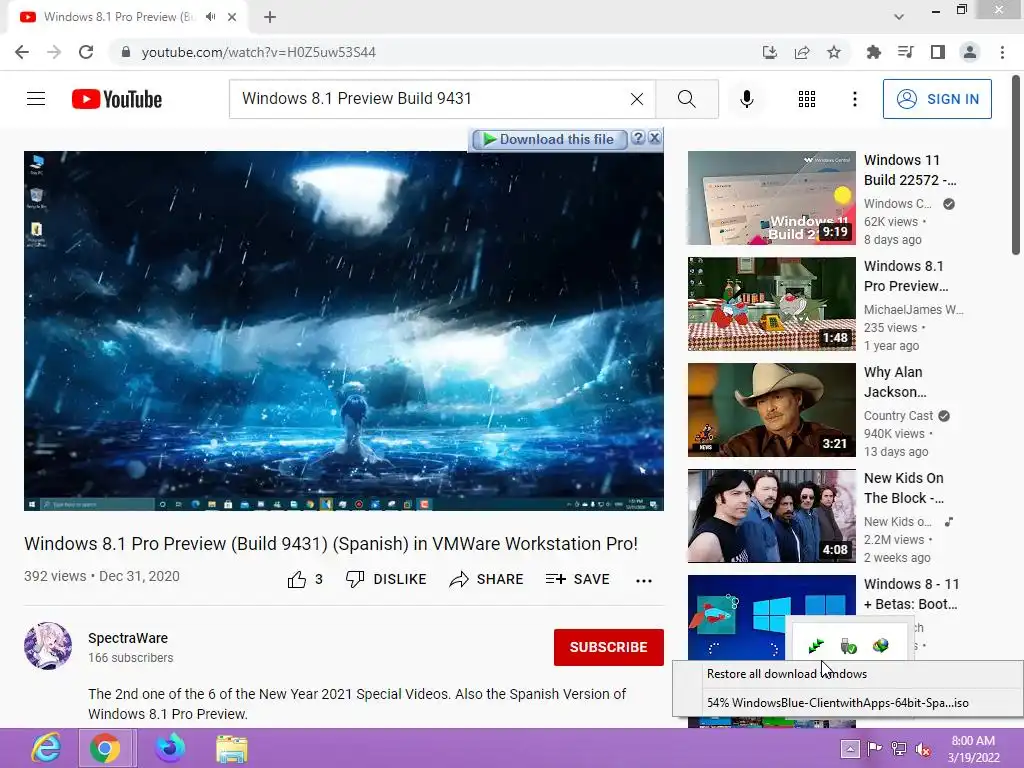Open a new browser tab

(x=270, y=17)
